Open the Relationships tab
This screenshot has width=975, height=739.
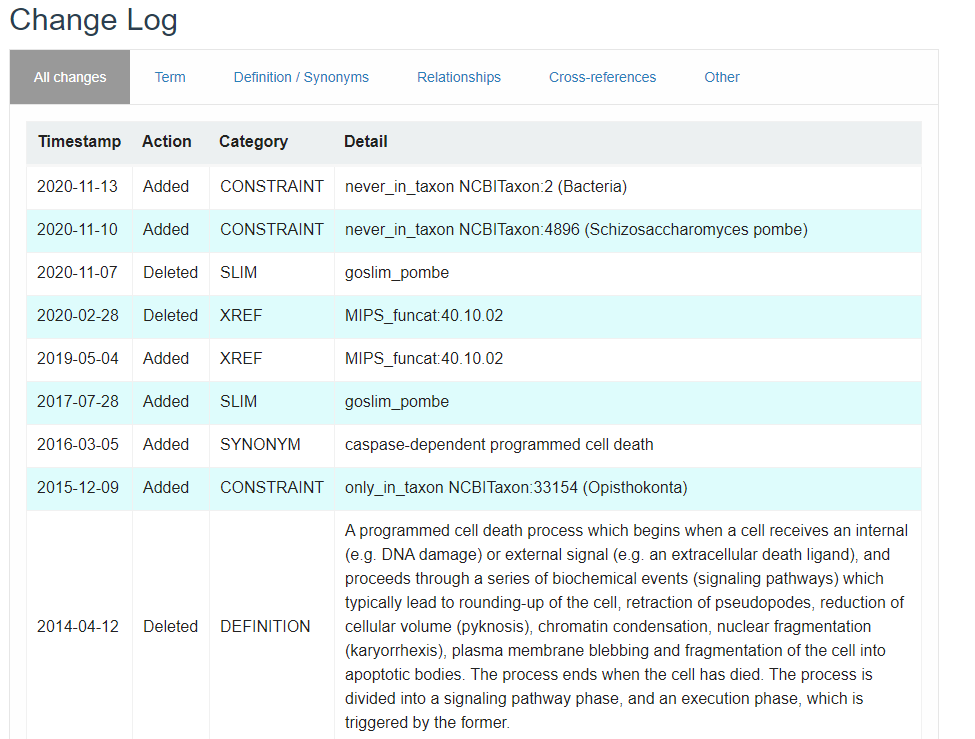pos(459,77)
